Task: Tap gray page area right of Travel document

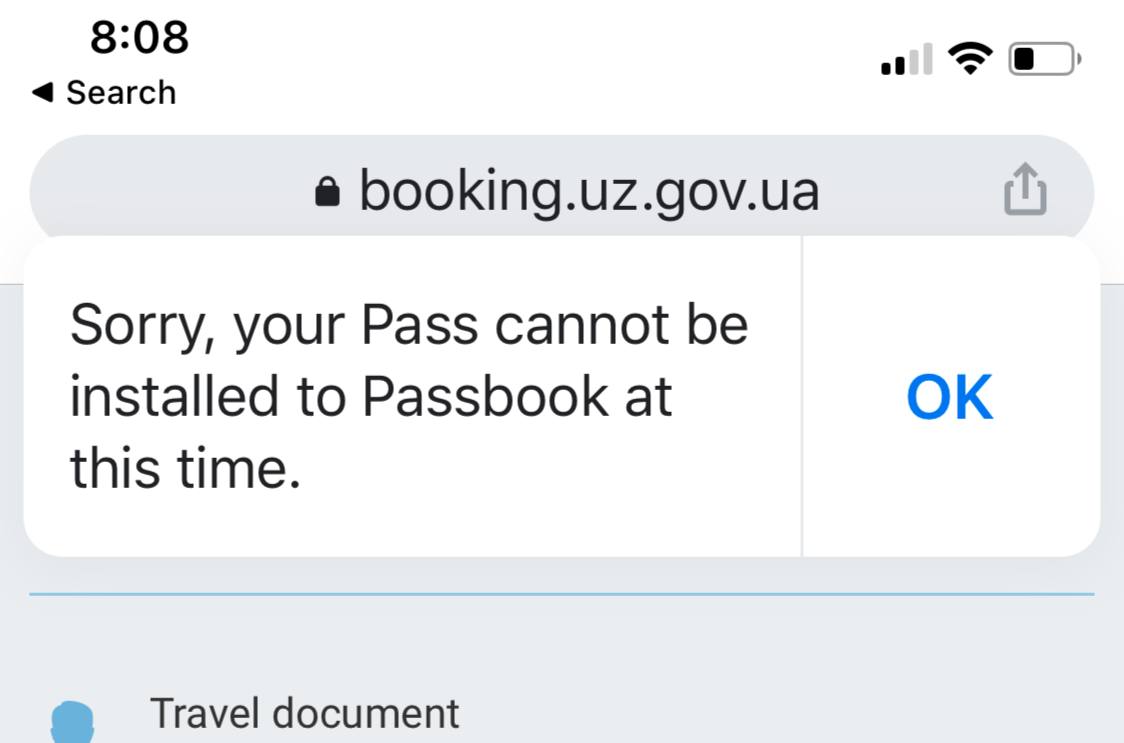Action: [x=789, y=714]
